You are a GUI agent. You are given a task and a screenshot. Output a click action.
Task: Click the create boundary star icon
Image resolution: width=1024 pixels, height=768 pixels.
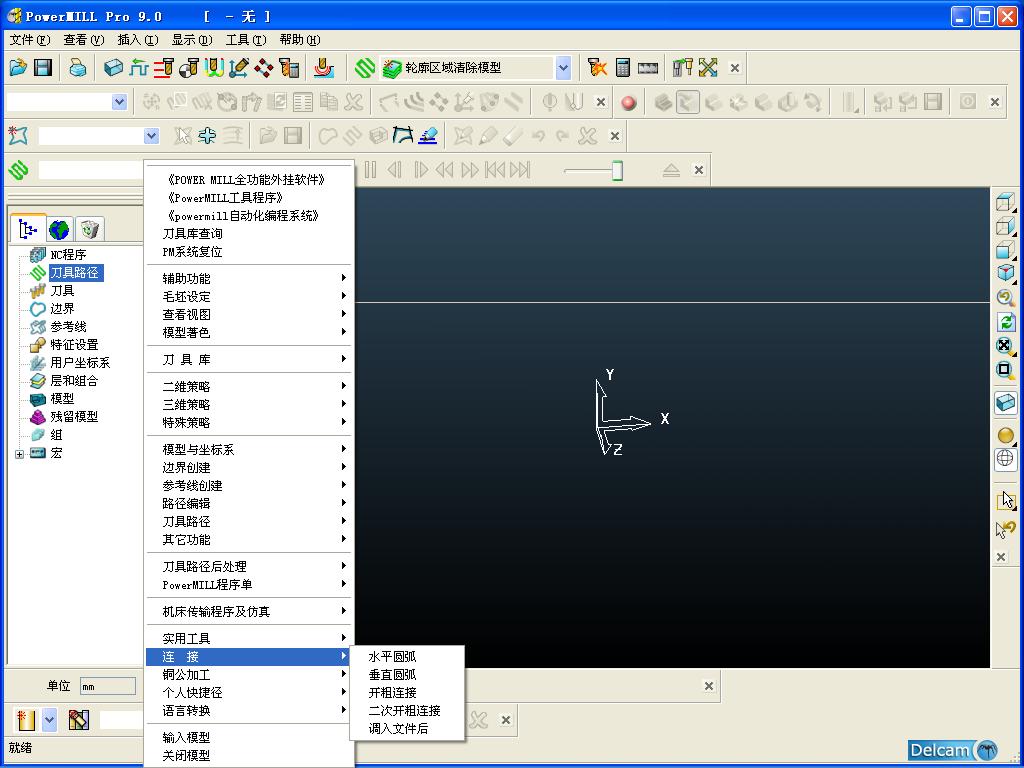coord(18,136)
